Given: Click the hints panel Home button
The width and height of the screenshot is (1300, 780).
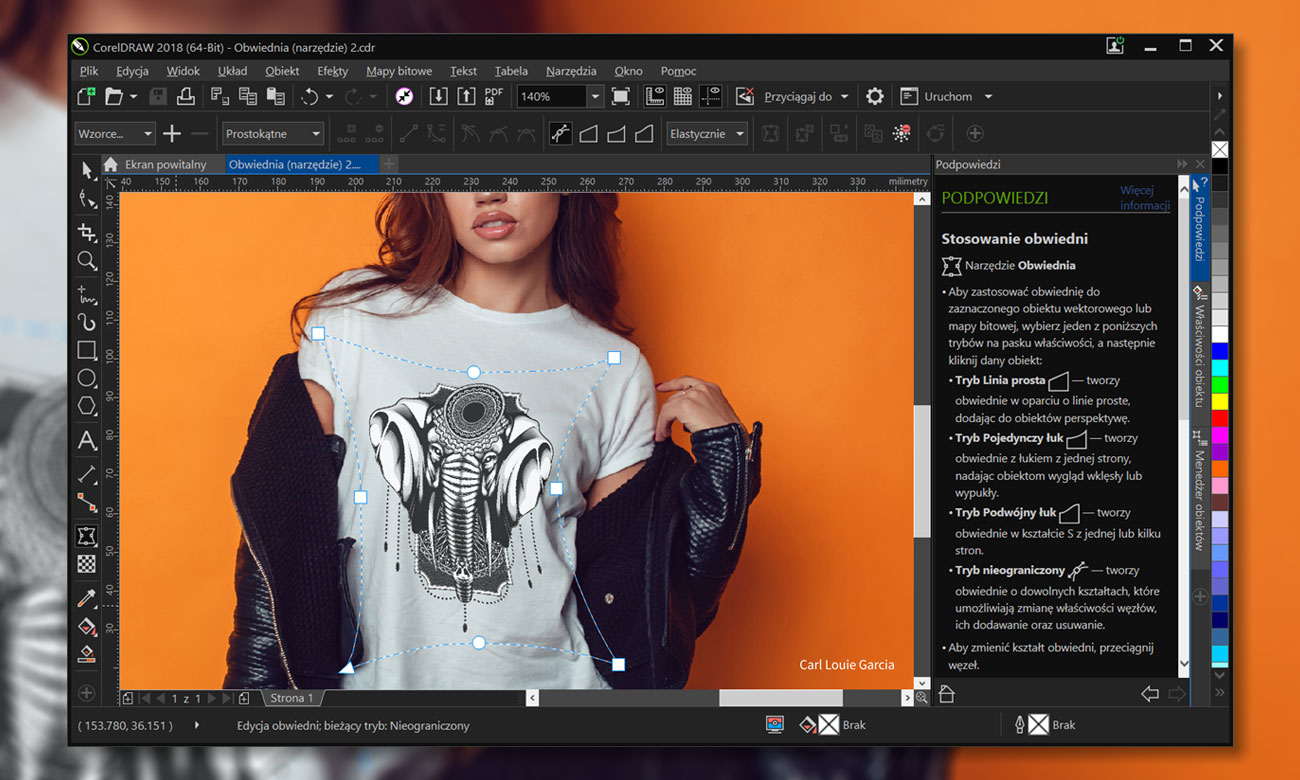Looking at the screenshot, I should [x=947, y=694].
